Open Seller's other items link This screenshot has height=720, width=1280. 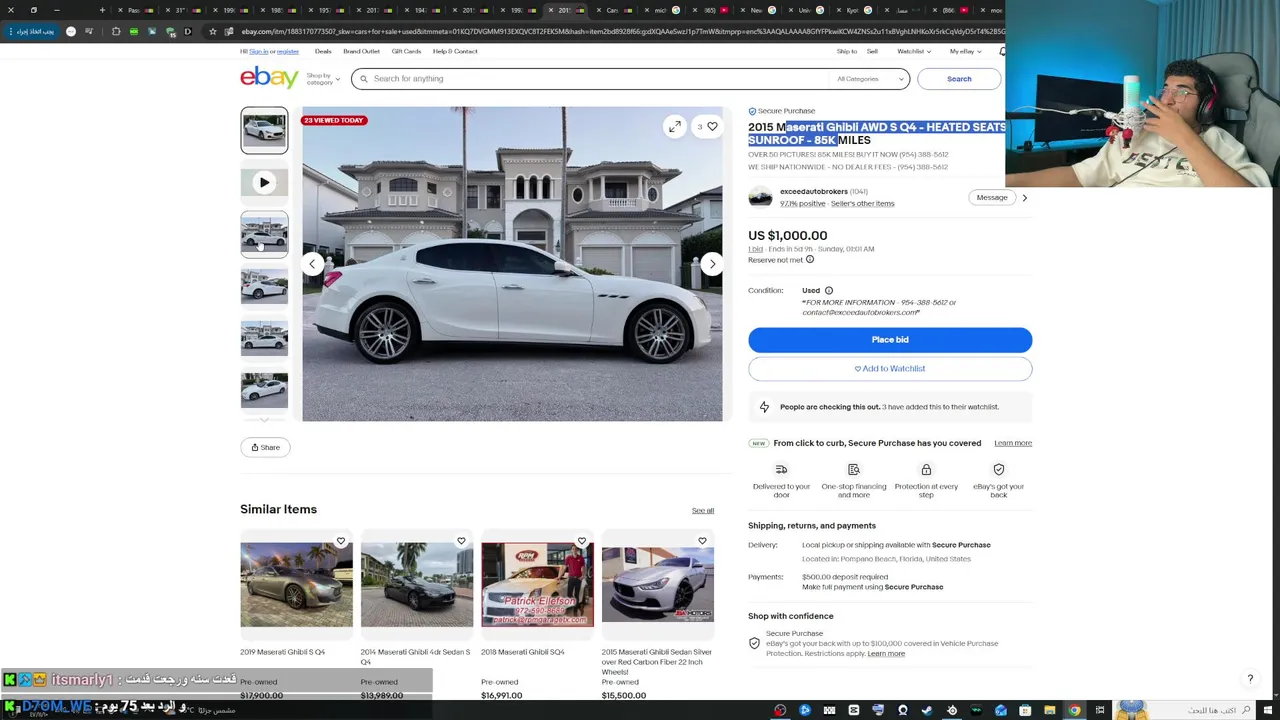click(862, 204)
